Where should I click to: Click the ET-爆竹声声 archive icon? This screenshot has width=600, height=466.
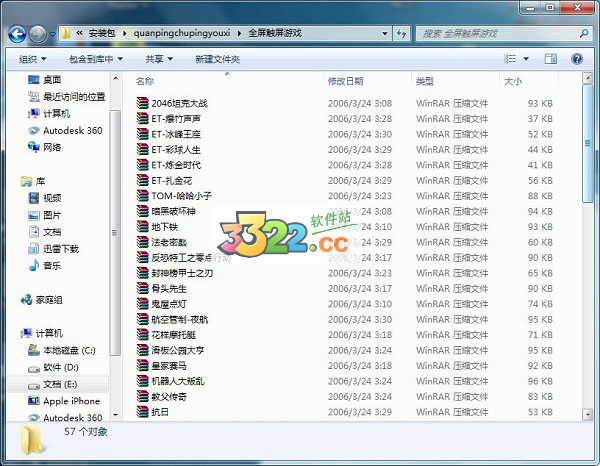[142, 119]
